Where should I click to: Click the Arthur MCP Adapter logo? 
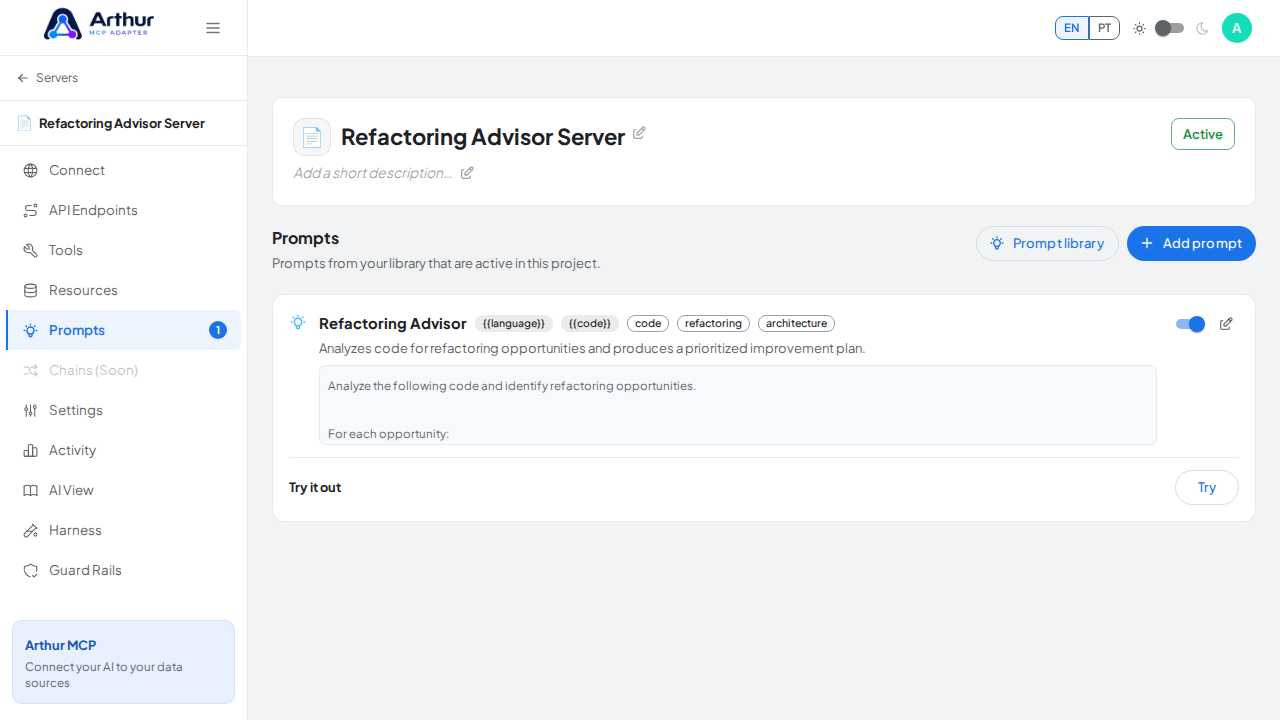click(99, 24)
